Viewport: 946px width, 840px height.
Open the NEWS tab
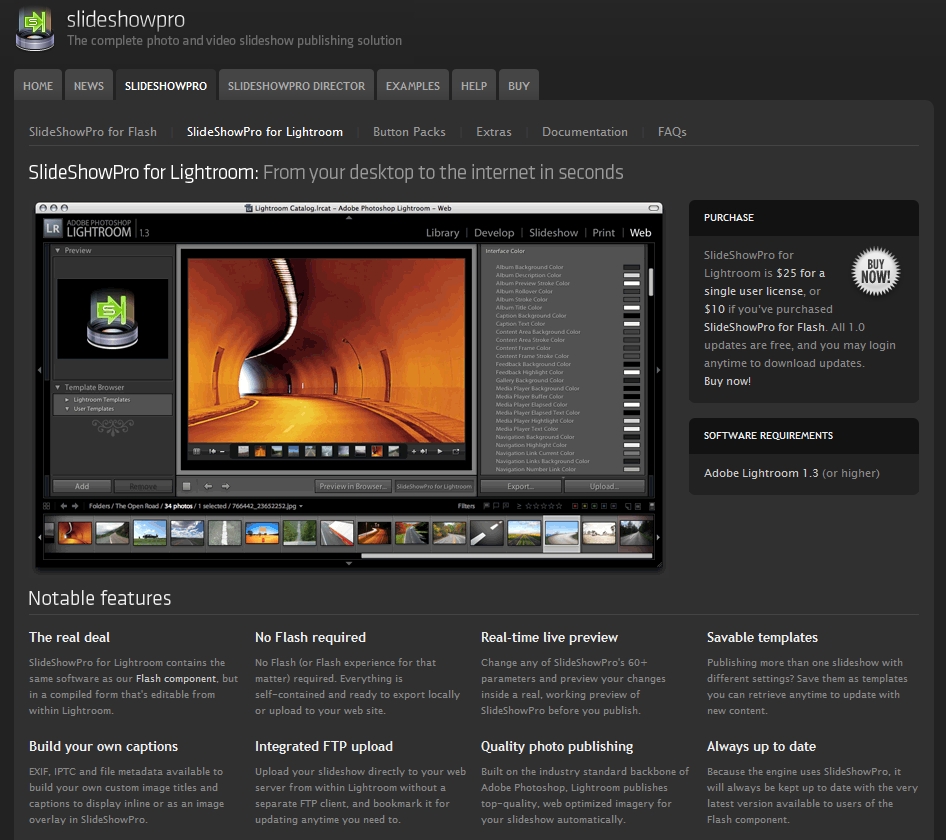(89, 86)
